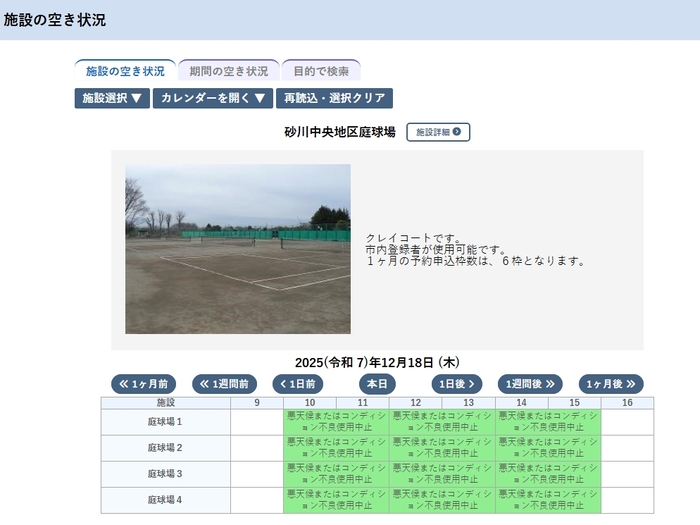Screen dimensions: 700x525
Task: Click 庭球場4 green cell at 14-15
Action: (548, 500)
